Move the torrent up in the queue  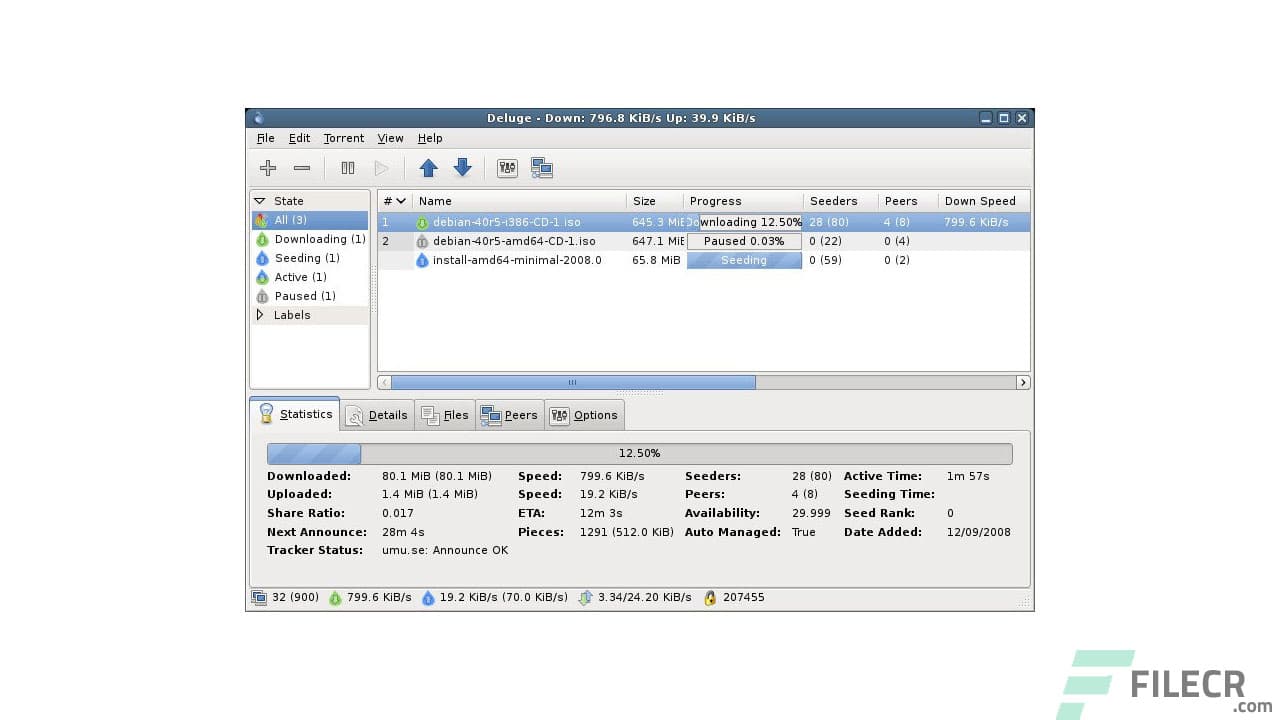(x=428, y=167)
